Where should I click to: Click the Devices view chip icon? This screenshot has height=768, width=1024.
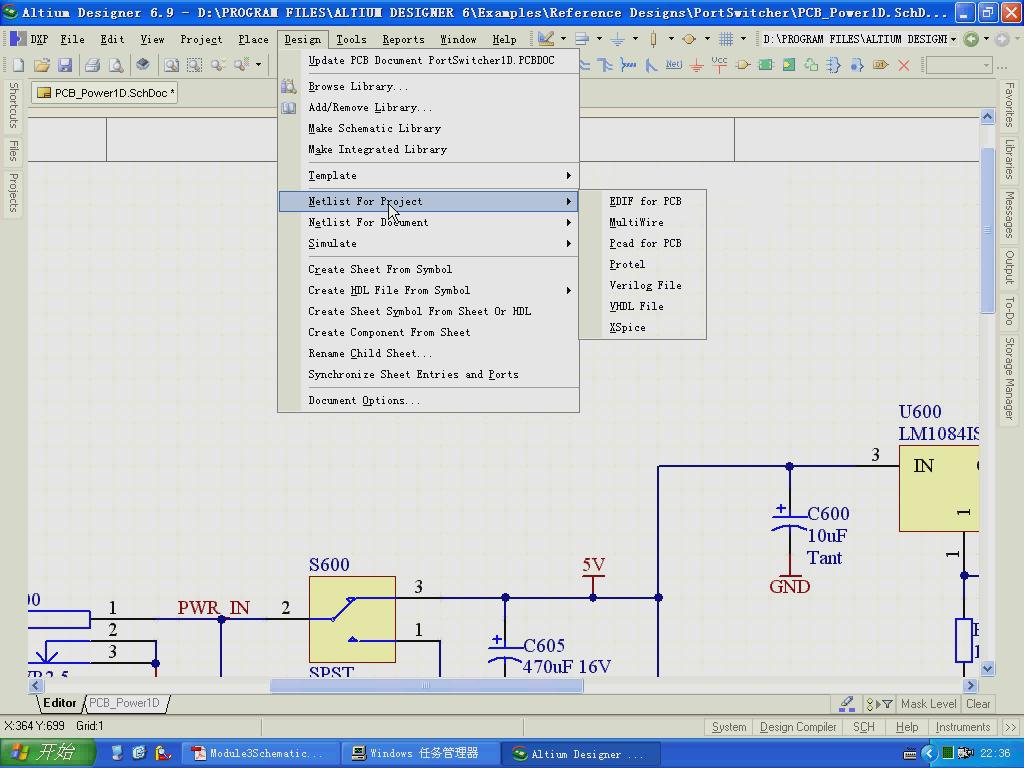142,64
